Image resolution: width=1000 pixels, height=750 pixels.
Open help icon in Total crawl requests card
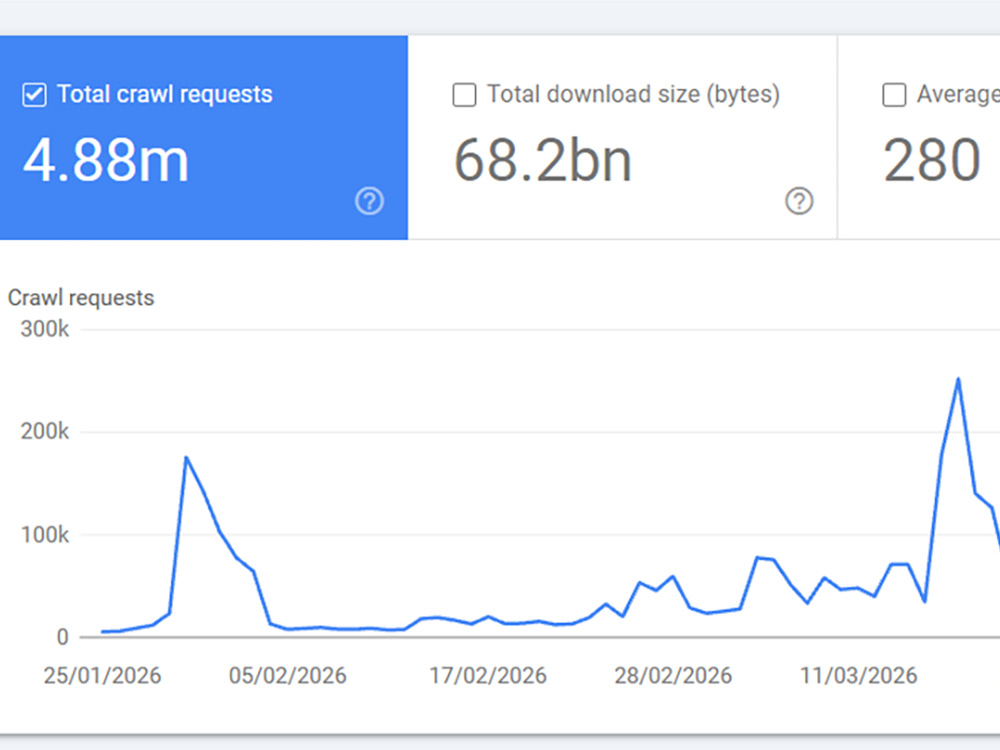369,201
